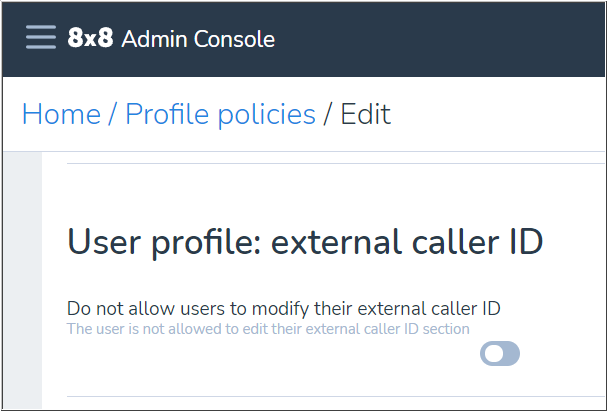This screenshot has width=607, height=411.
Task: Click the slash between Home and Profile policies
Action: tap(113, 114)
